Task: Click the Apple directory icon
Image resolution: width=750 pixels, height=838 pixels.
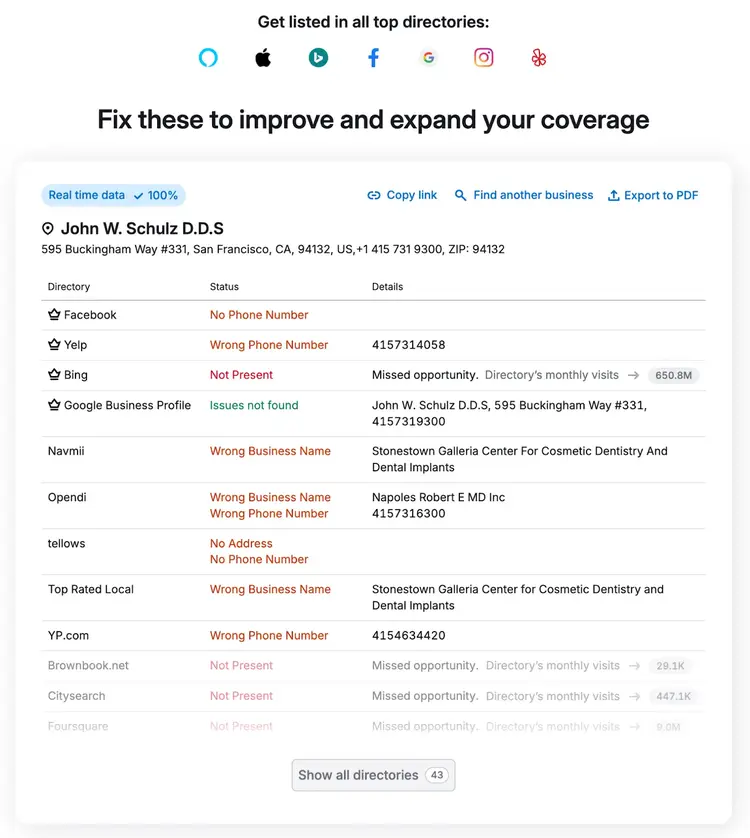Action: (263, 58)
